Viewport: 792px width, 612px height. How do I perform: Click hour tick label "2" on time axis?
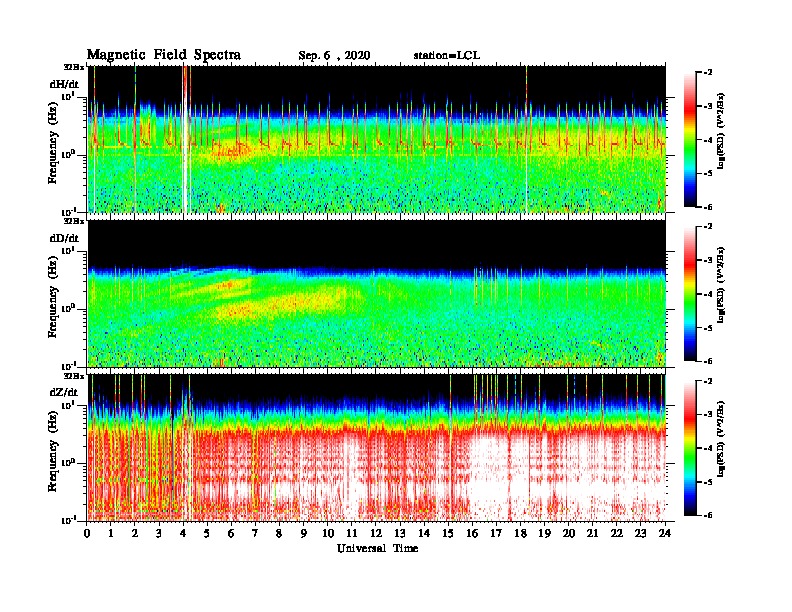pos(135,534)
